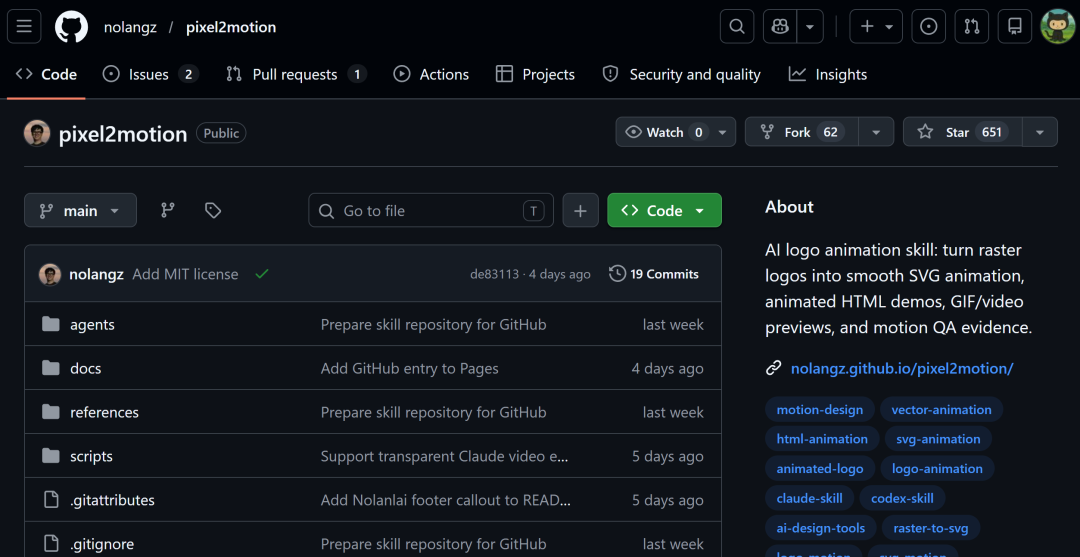
Task: Select the ai-design-tools topic tag
Action: (x=821, y=528)
